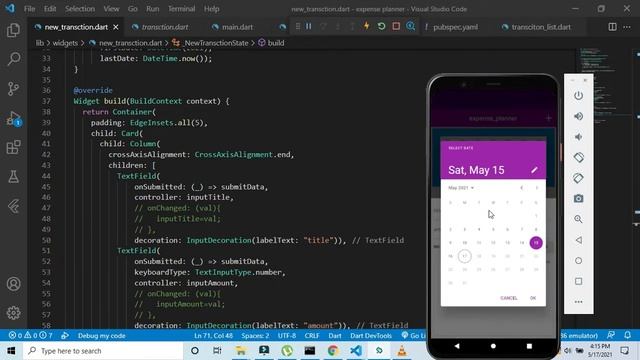Open the Manage gear menu
The width and height of the screenshot is (640, 360).
coord(13,313)
